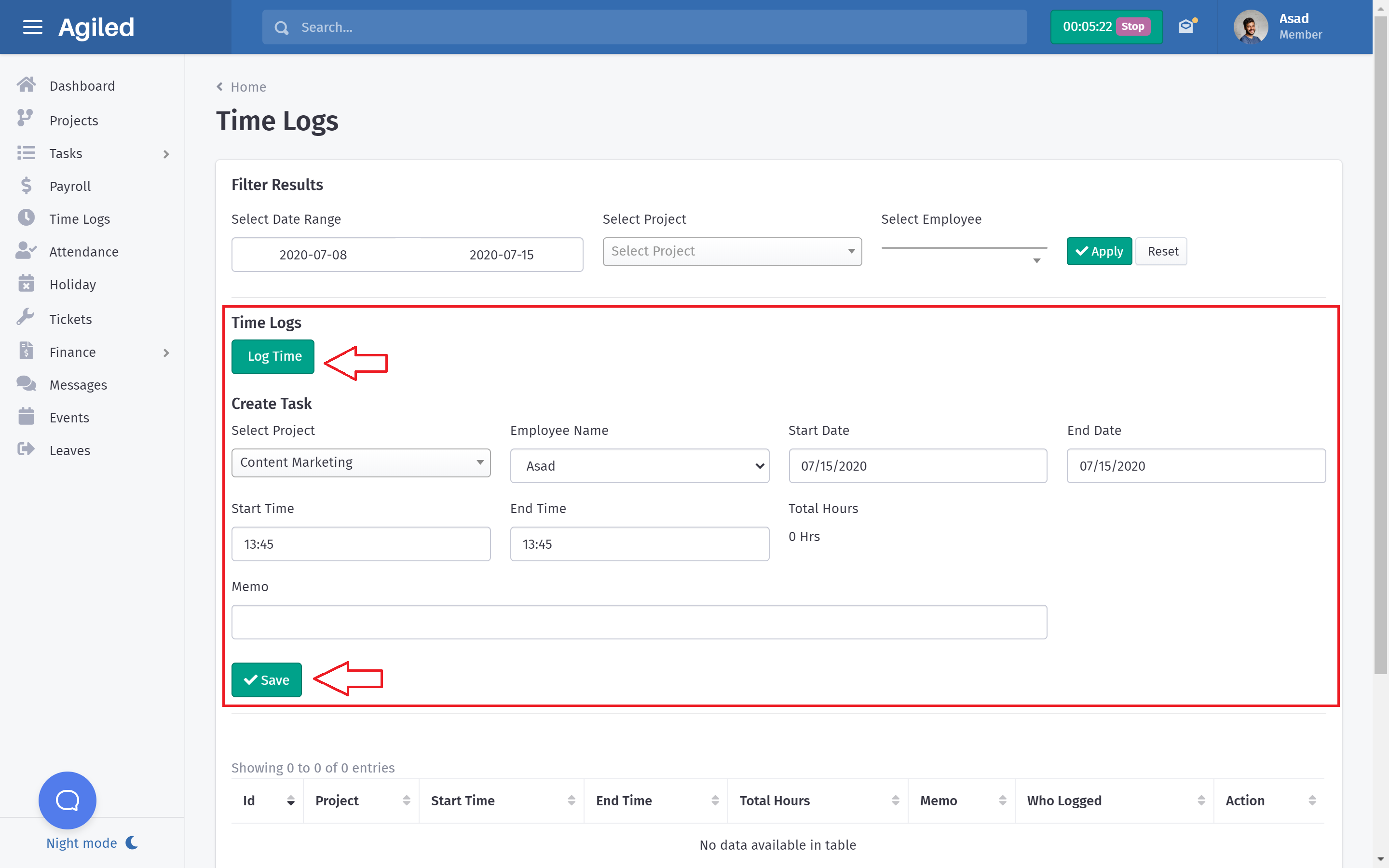Screen dimensions: 1389x868
Task: Click the Tickets wrench icon
Action: [26, 318]
